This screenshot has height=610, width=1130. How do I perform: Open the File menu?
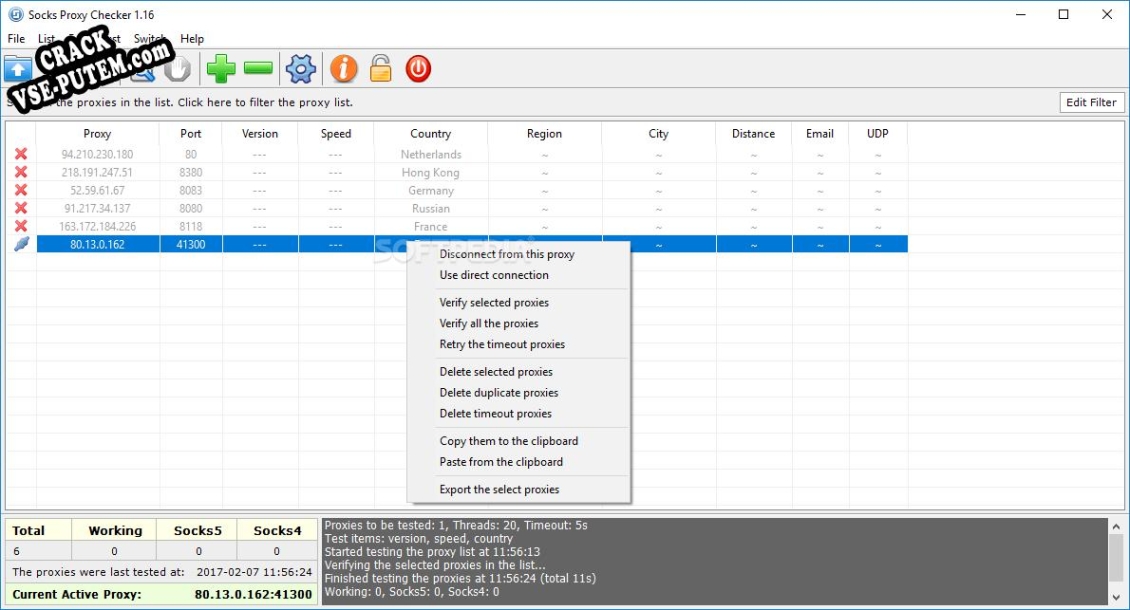click(16, 39)
